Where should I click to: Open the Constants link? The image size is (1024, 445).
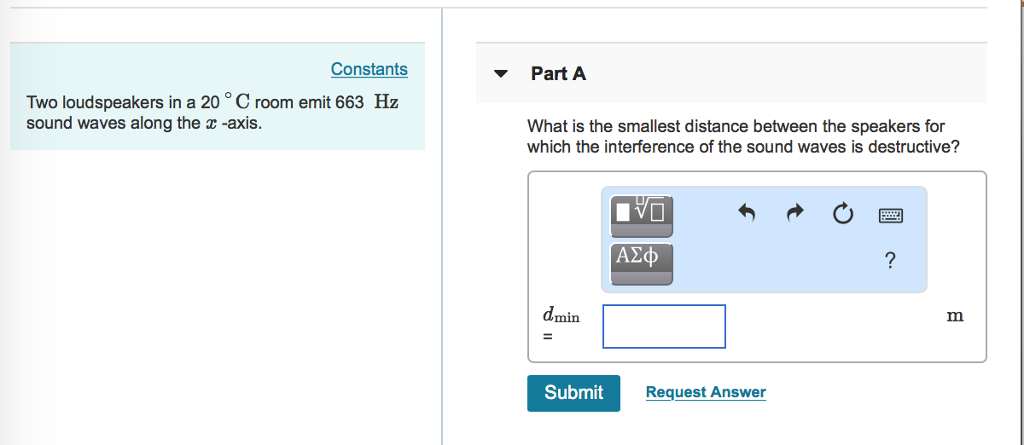pos(369,69)
